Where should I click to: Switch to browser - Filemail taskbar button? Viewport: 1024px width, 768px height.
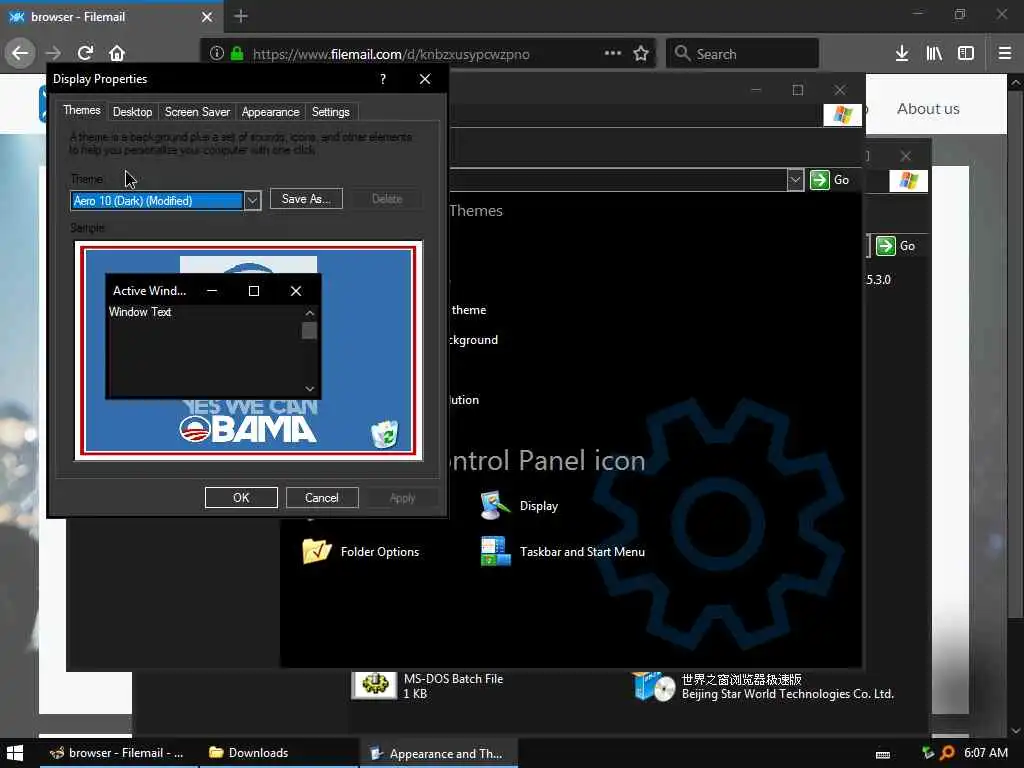coord(120,753)
